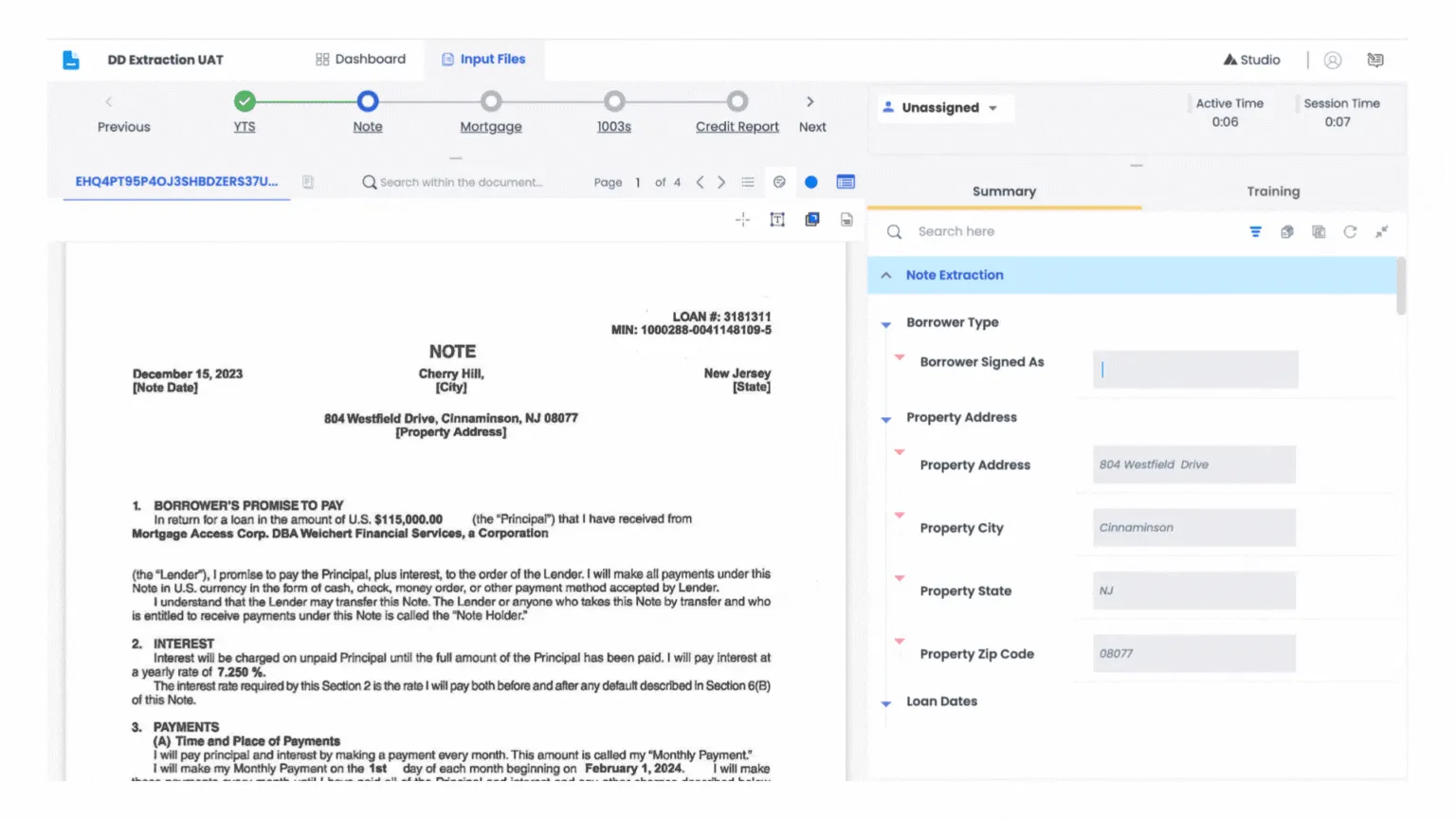
Task: Click the red marker beside Property State
Action: [900, 577]
